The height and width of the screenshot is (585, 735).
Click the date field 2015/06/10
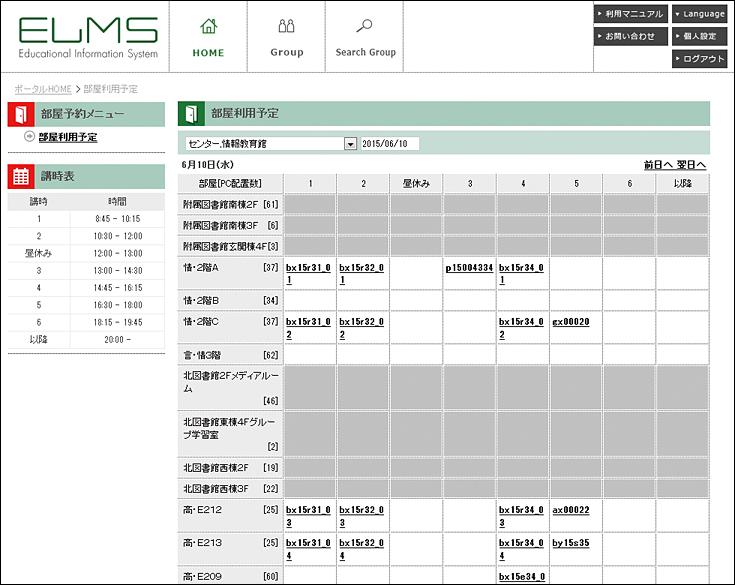point(390,144)
